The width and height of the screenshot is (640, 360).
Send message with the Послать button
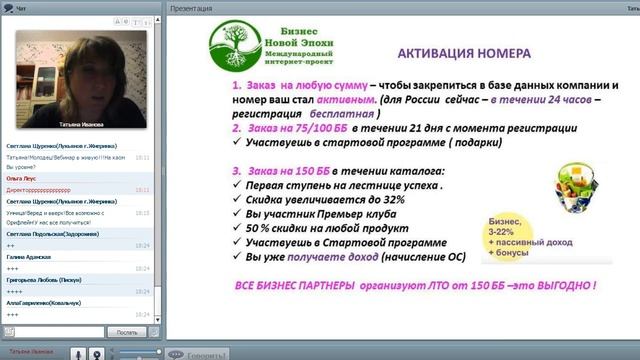tap(127, 332)
